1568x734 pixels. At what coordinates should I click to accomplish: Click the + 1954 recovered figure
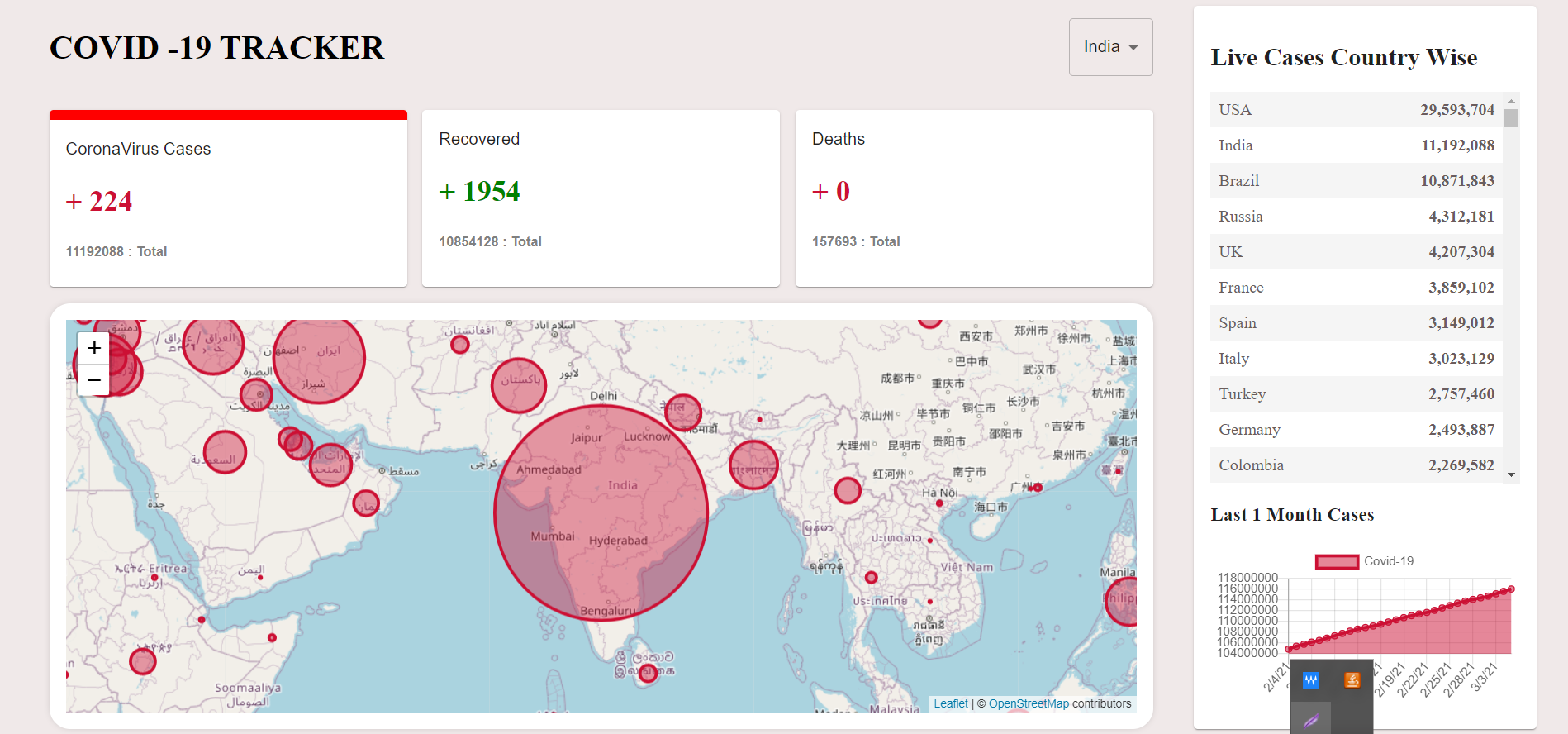click(x=479, y=191)
